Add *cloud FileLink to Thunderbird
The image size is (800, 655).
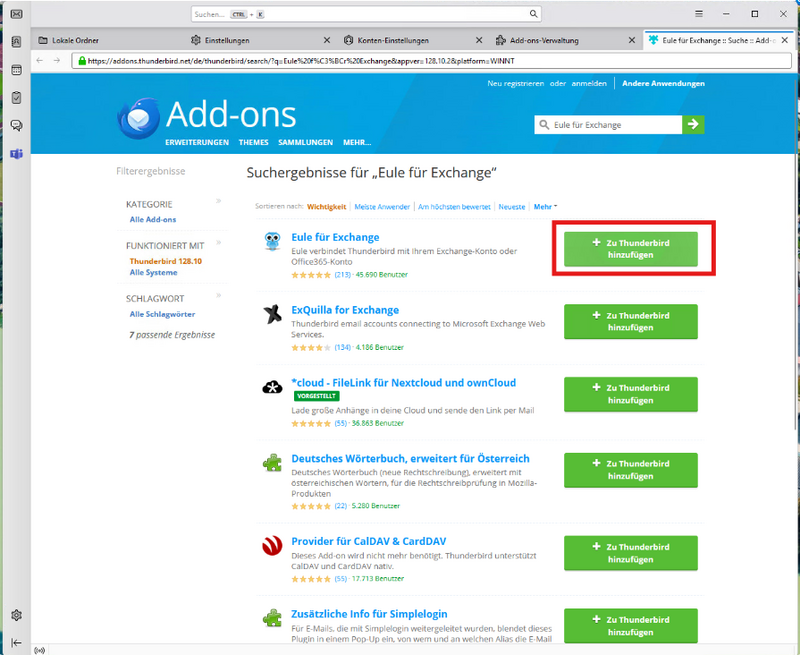tap(631, 394)
